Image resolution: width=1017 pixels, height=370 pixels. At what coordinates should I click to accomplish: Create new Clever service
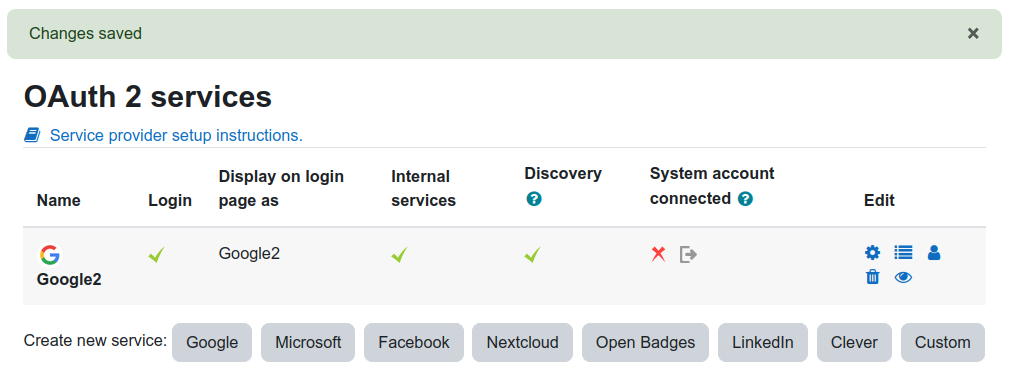854,342
